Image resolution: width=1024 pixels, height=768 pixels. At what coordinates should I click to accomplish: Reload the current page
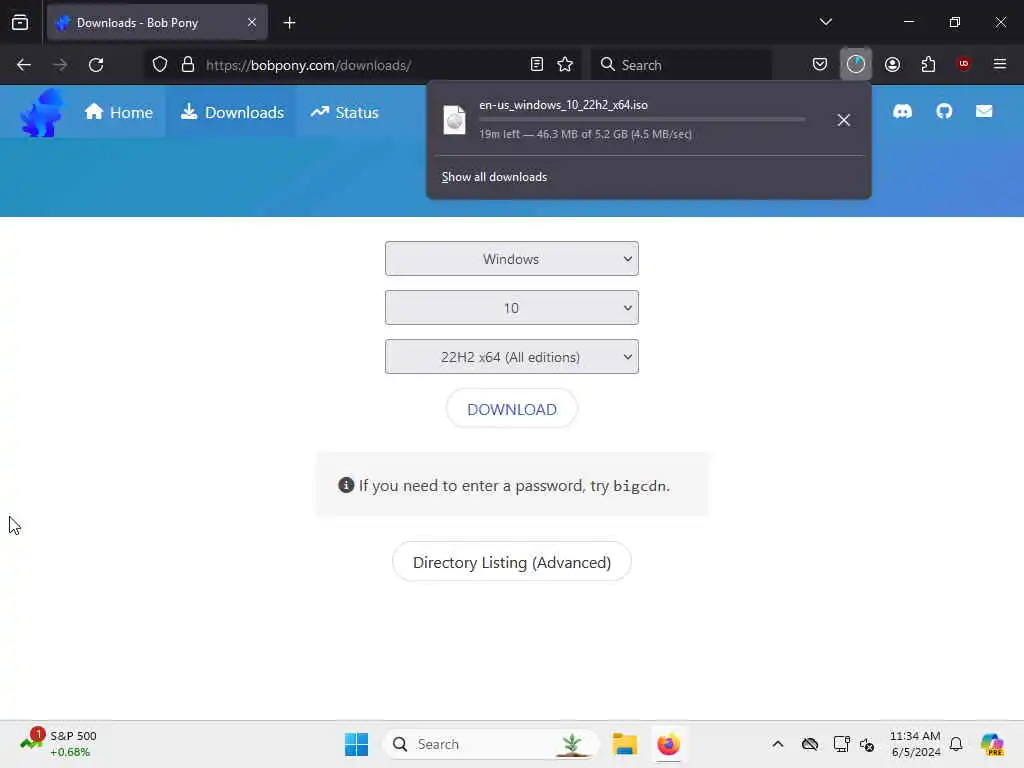click(x=96, y=65)
